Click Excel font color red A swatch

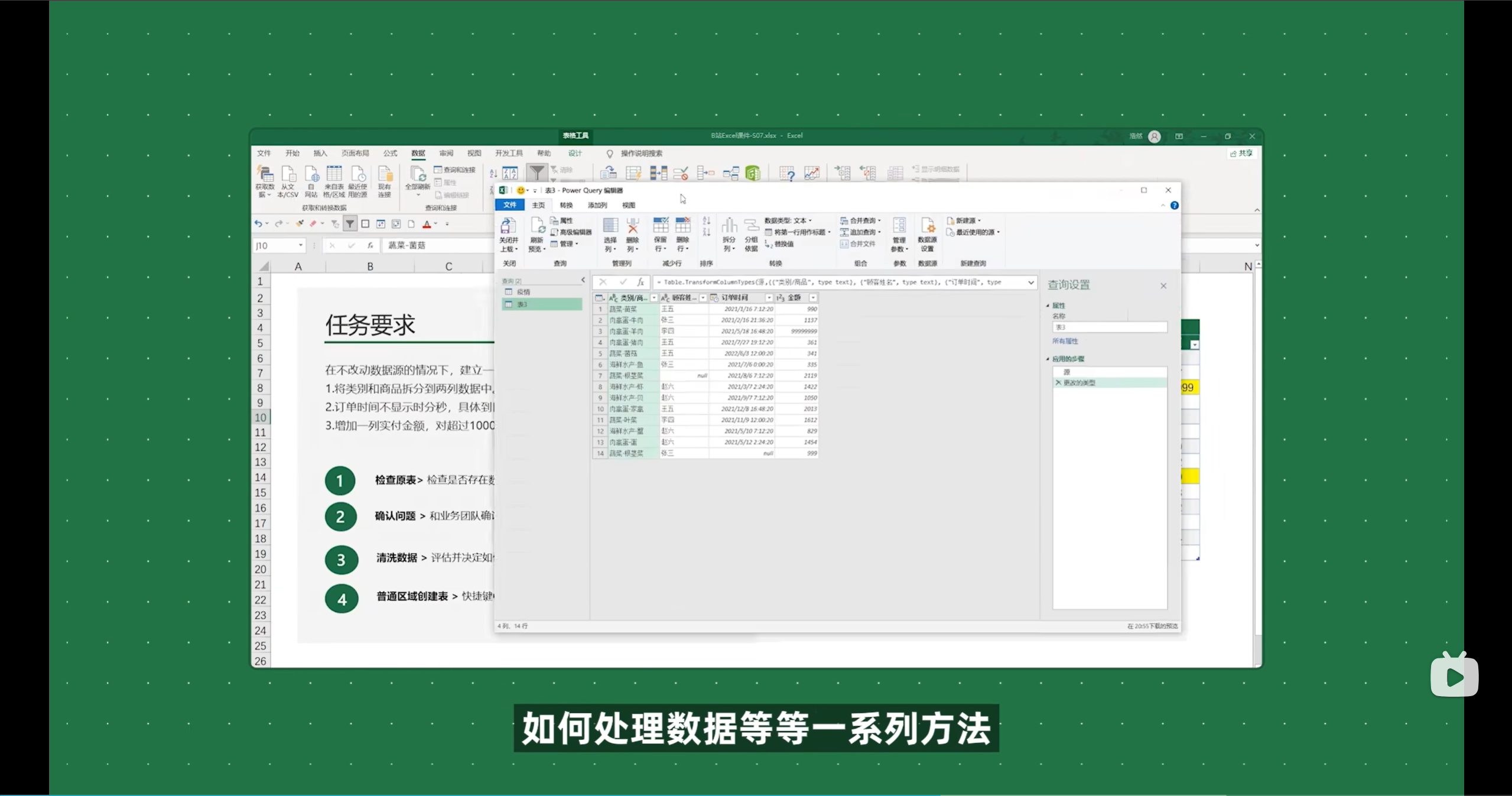[427, 224]
